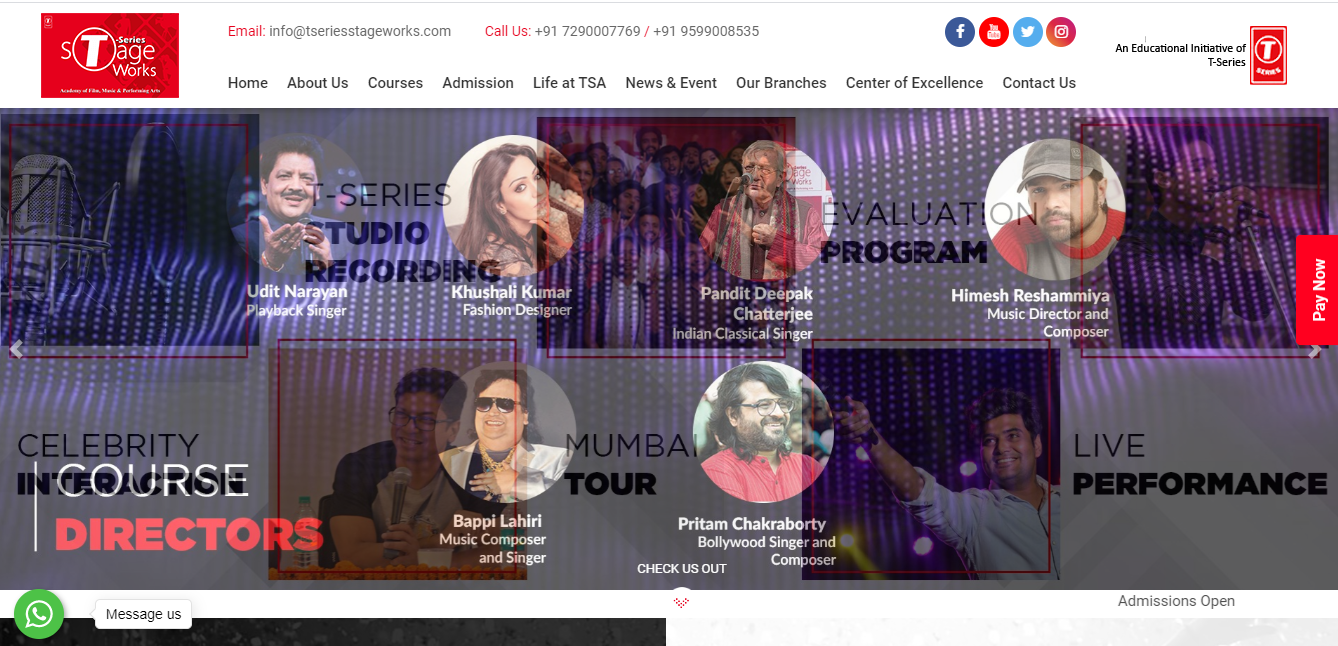Open the Twitter social icon
1338x646 pixels.
coord(1027,32)
